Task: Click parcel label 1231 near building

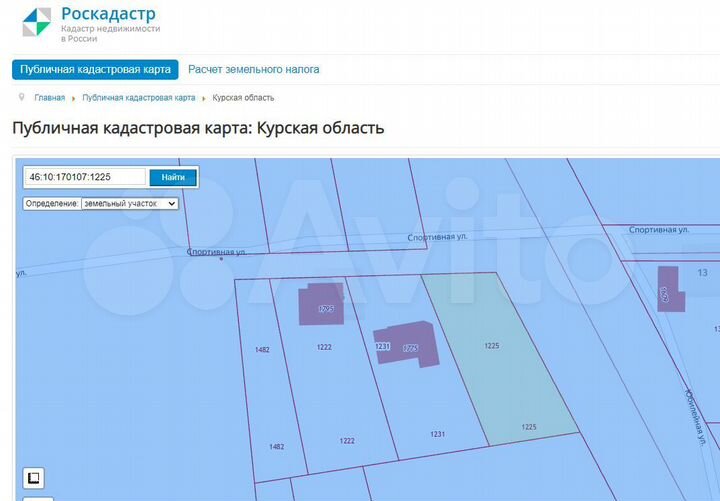Action: [x=382, y=346]
